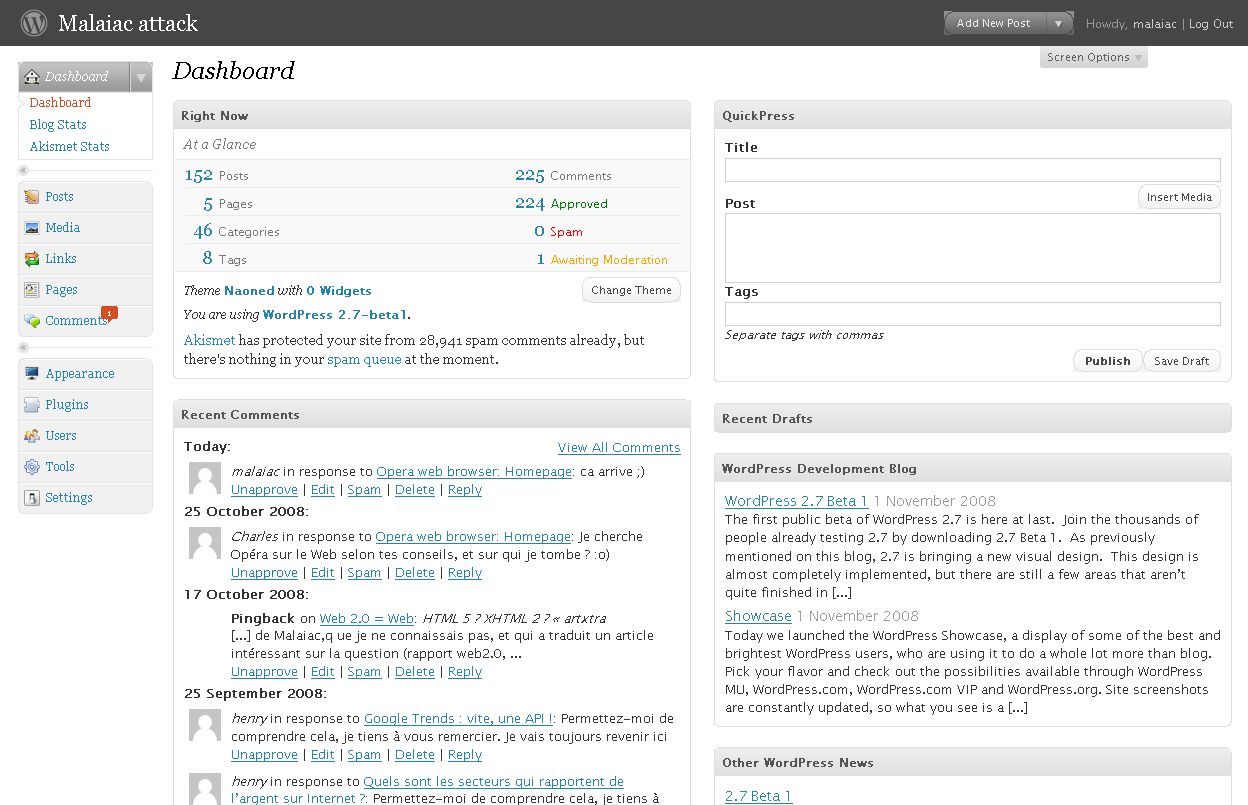Visit the site via Malaiac attack title
This screenshot has height=805, width=1248.
pos(128,23)
